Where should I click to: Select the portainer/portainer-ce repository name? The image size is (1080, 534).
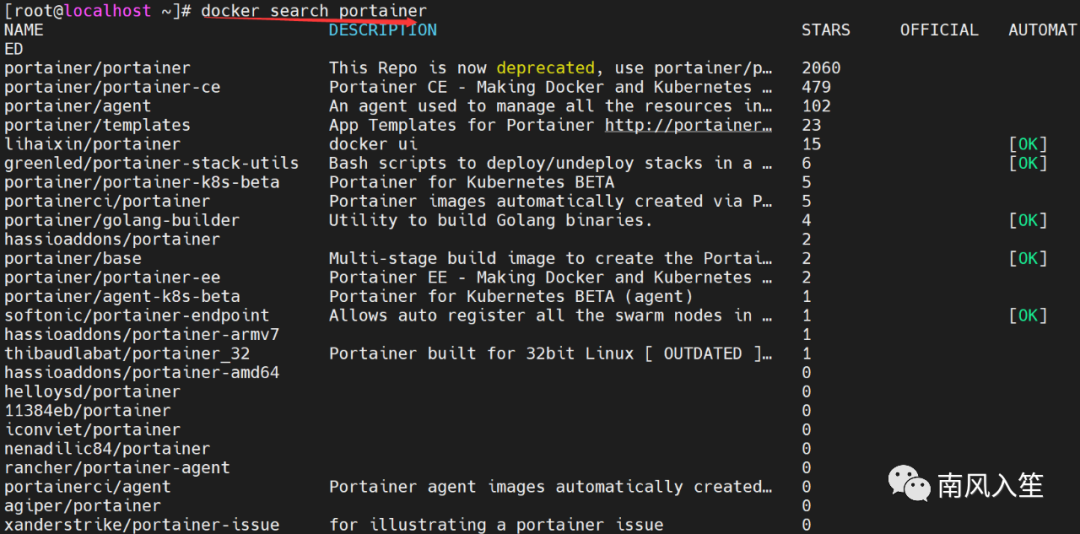(x=112, y=88)
